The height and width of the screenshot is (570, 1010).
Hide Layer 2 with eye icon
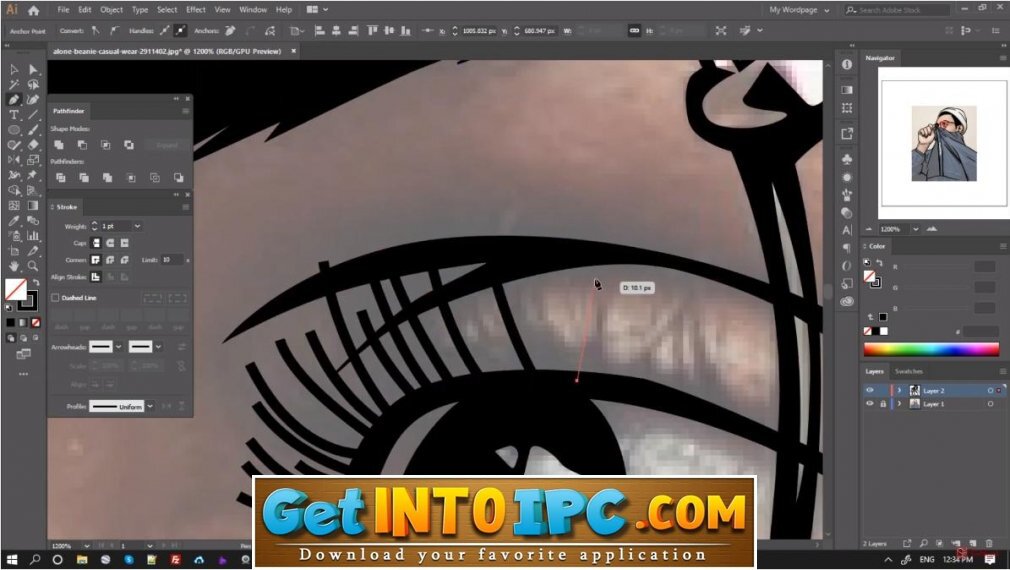point(870,390)
